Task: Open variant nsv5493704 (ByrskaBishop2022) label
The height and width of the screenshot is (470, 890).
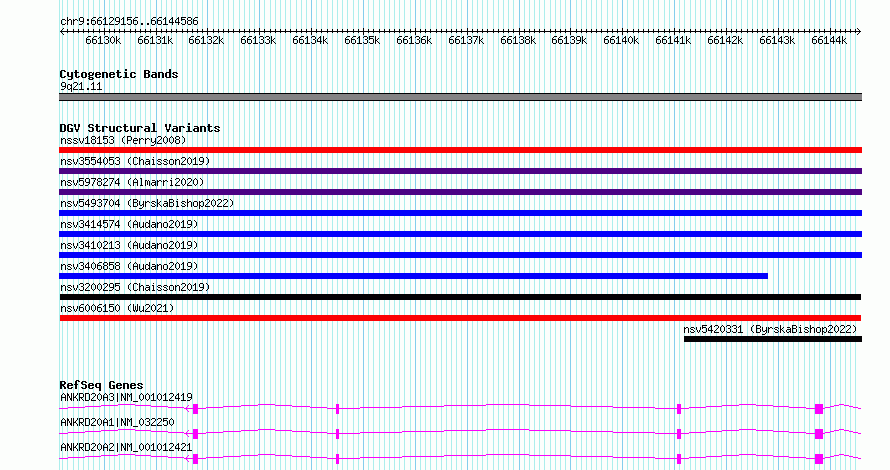Action: (x=147, y=203)
